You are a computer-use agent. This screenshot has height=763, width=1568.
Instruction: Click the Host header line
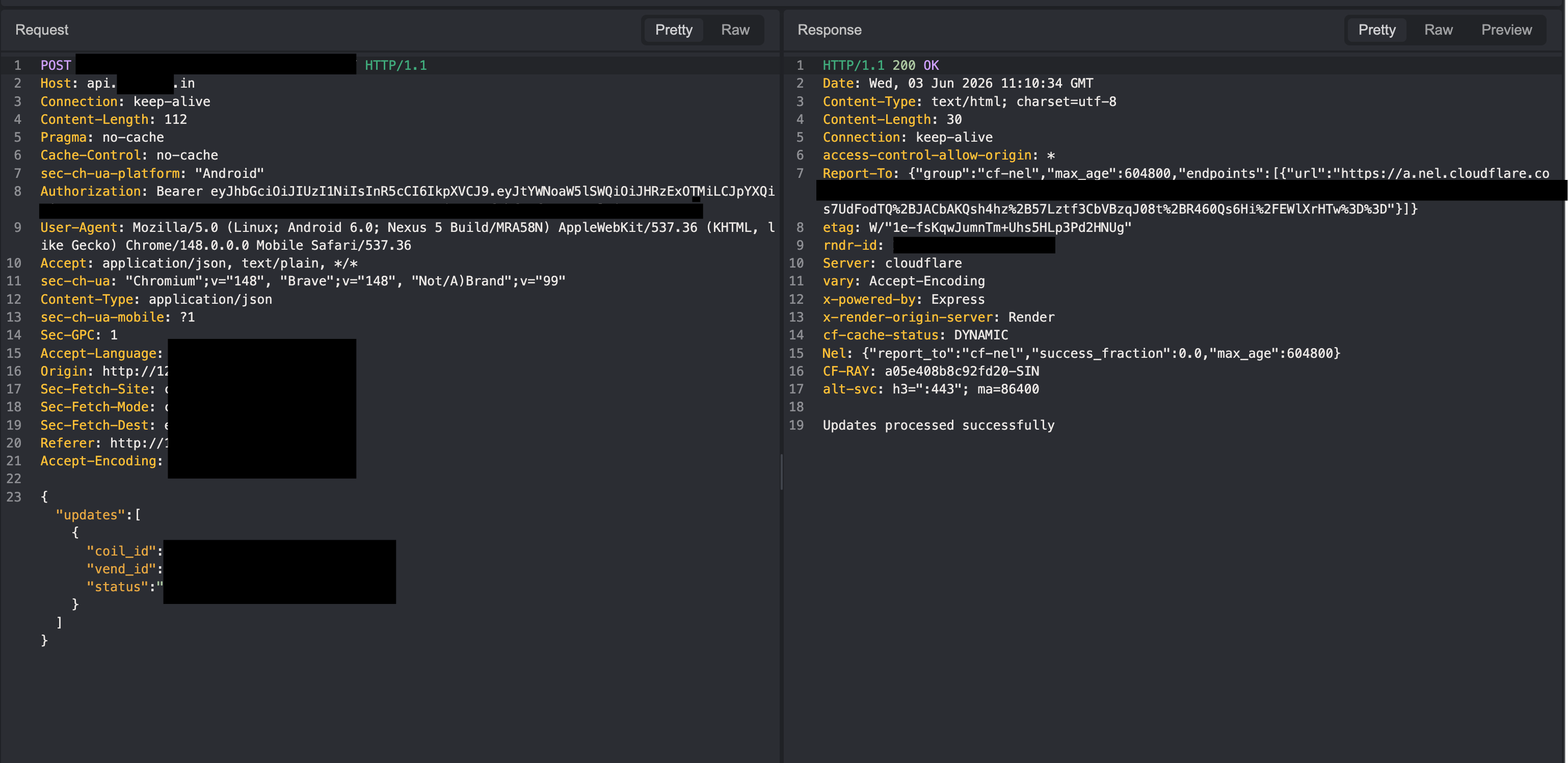point(118,84)
